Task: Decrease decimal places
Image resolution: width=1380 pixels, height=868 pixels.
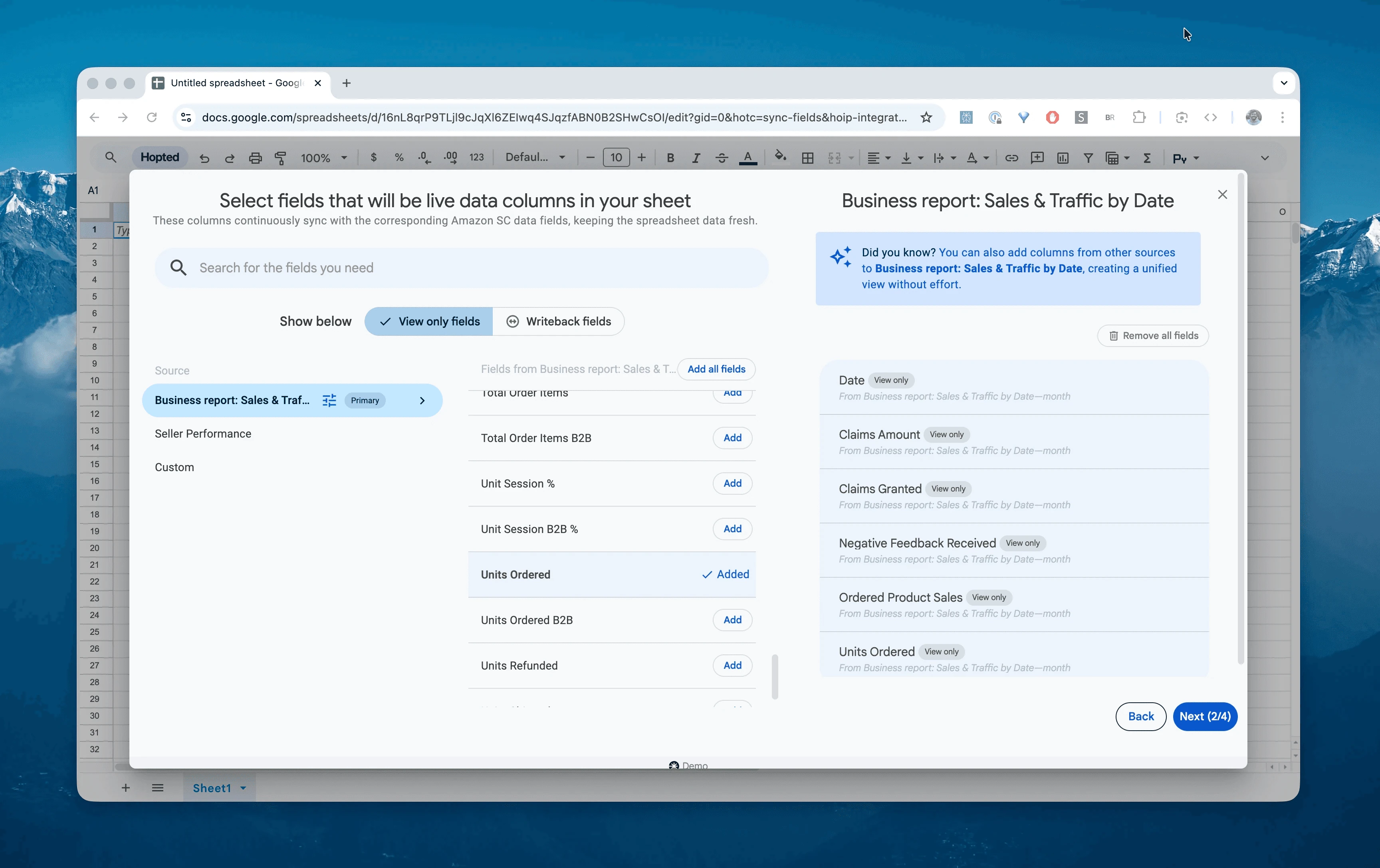Action: click(x=424, y=158)
